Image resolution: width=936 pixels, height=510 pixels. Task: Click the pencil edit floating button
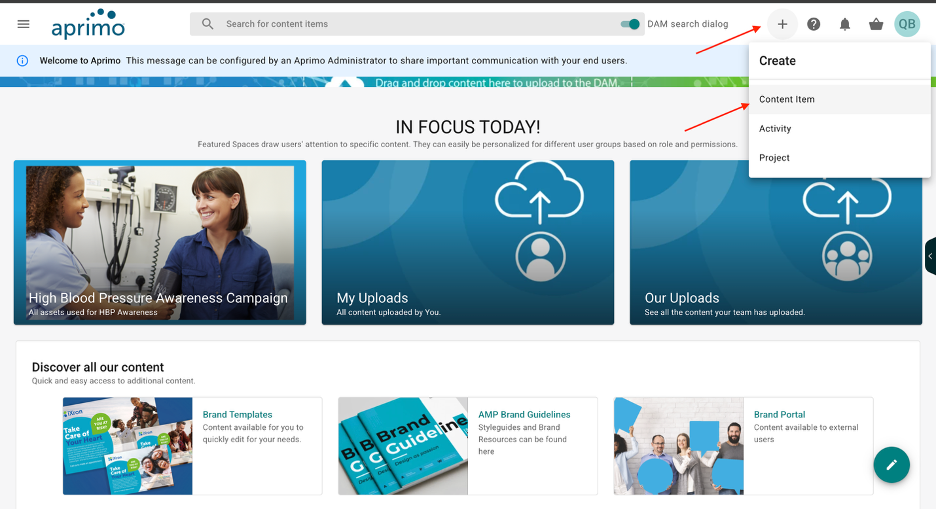pyautogui.click(x=891, y=465)
